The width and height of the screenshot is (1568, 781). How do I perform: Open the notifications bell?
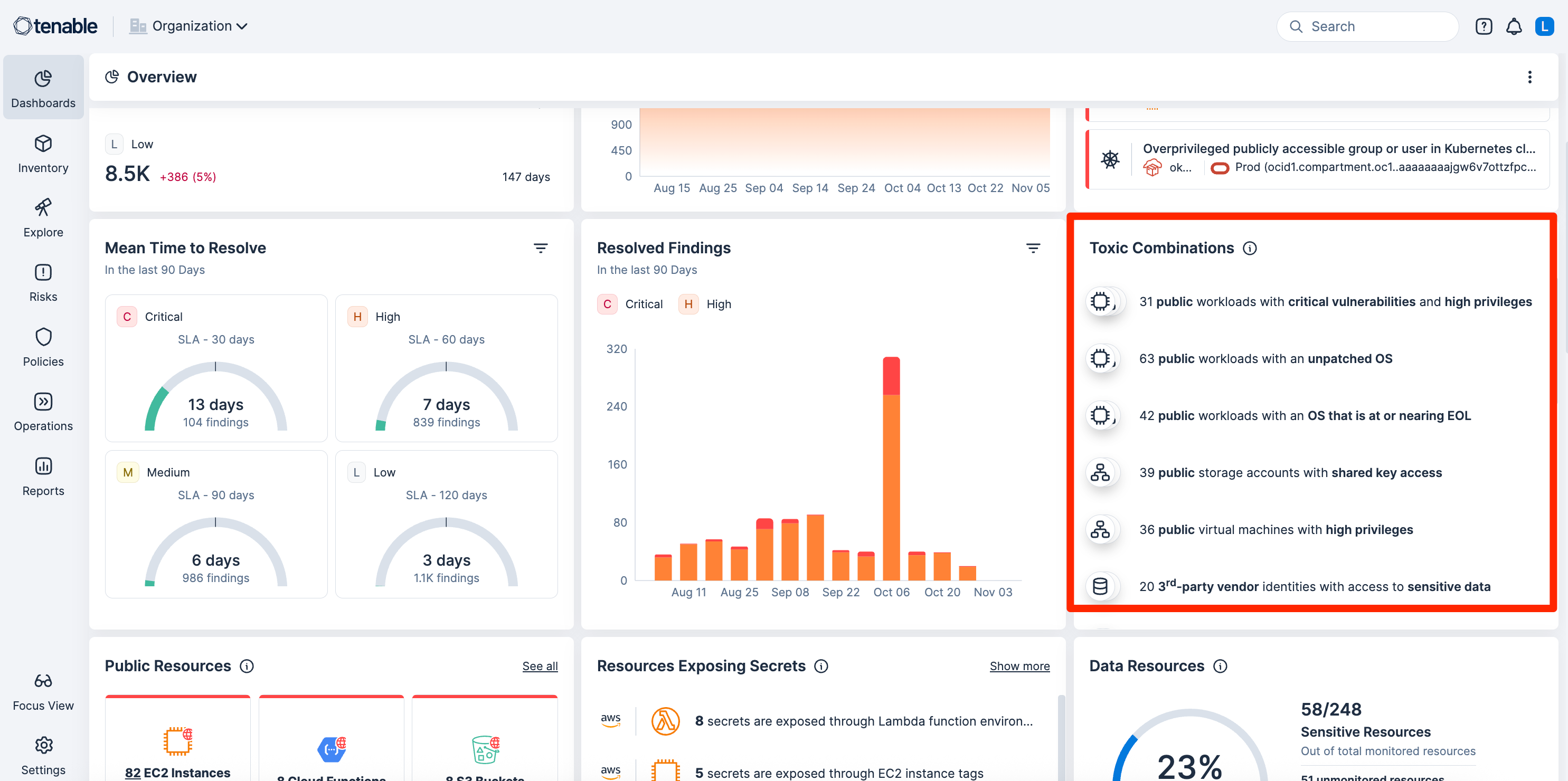point(1513,26)
